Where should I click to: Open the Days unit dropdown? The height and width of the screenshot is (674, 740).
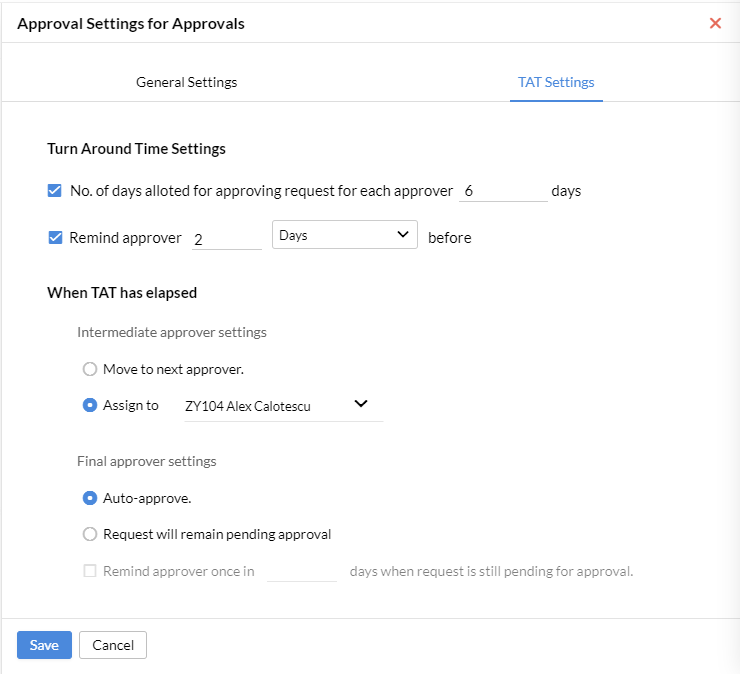pos(345,235)
